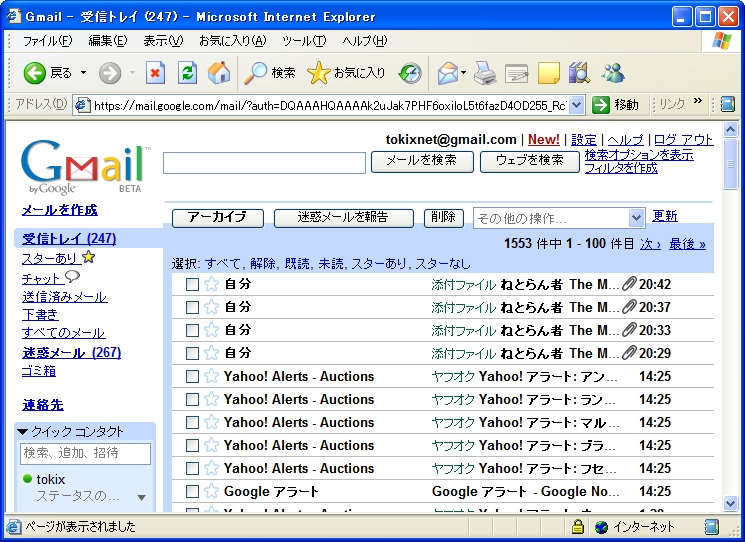Click the scrollbar up arrow
This screenshot has height=542, width=745.
[x=730, y=130]
